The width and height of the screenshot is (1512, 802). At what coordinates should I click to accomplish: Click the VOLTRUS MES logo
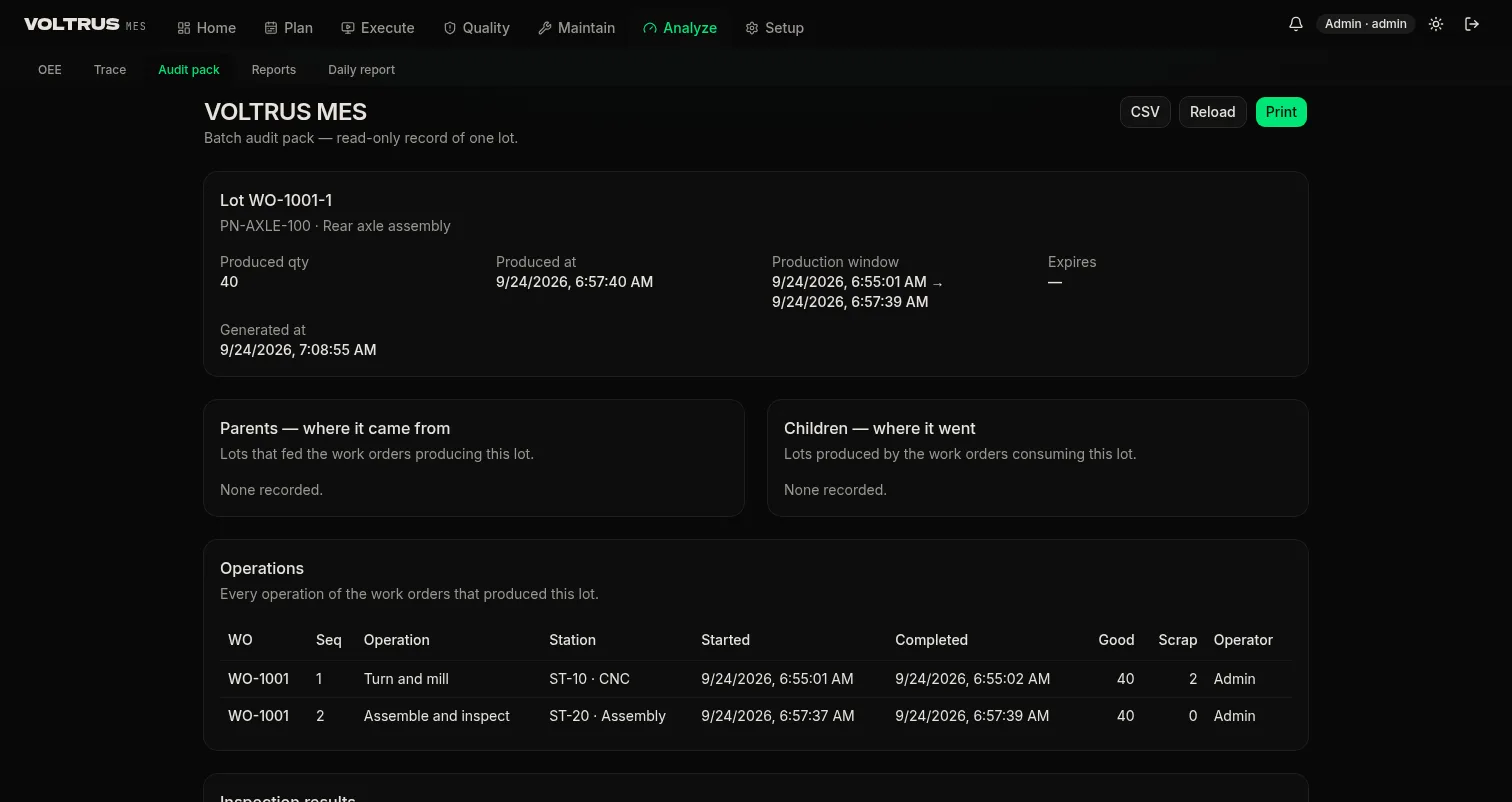click(x=85, y=25)
